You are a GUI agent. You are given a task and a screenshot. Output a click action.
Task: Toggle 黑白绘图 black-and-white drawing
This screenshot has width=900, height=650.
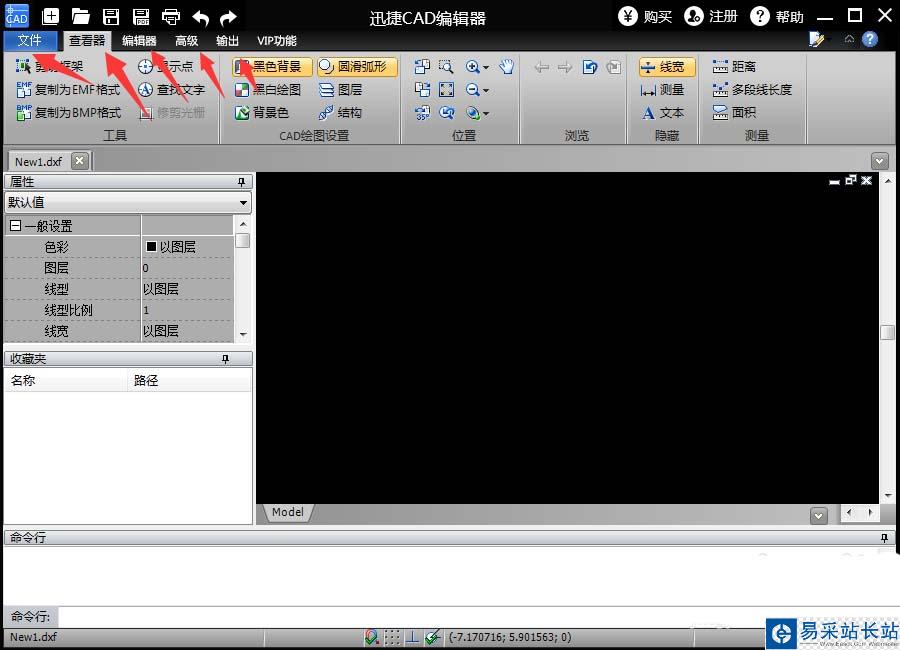click(x=267, y=90)
